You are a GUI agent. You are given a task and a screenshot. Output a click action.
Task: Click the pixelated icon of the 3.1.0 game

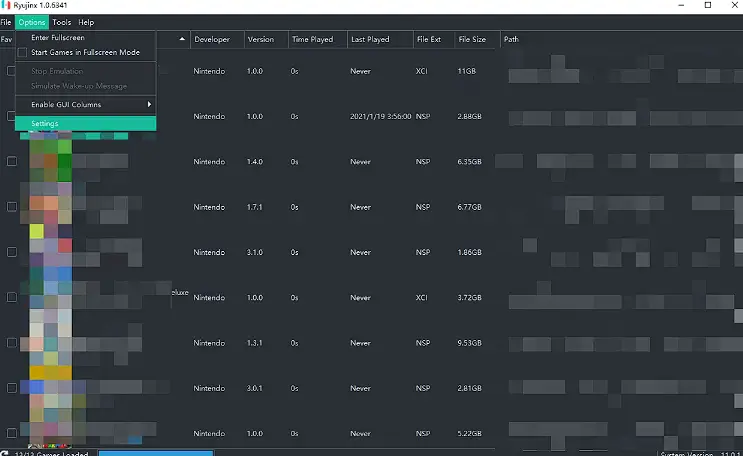[x=50, y=253]
